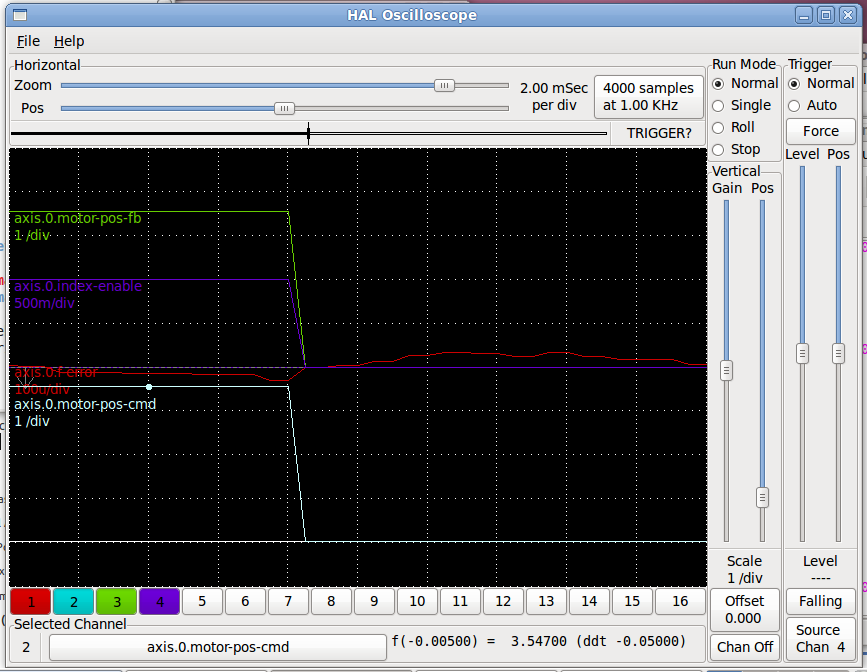Click the TRIGGER? status indicator
The height and width of the screenshot is (672, 867).
click(x=659, y=133)
